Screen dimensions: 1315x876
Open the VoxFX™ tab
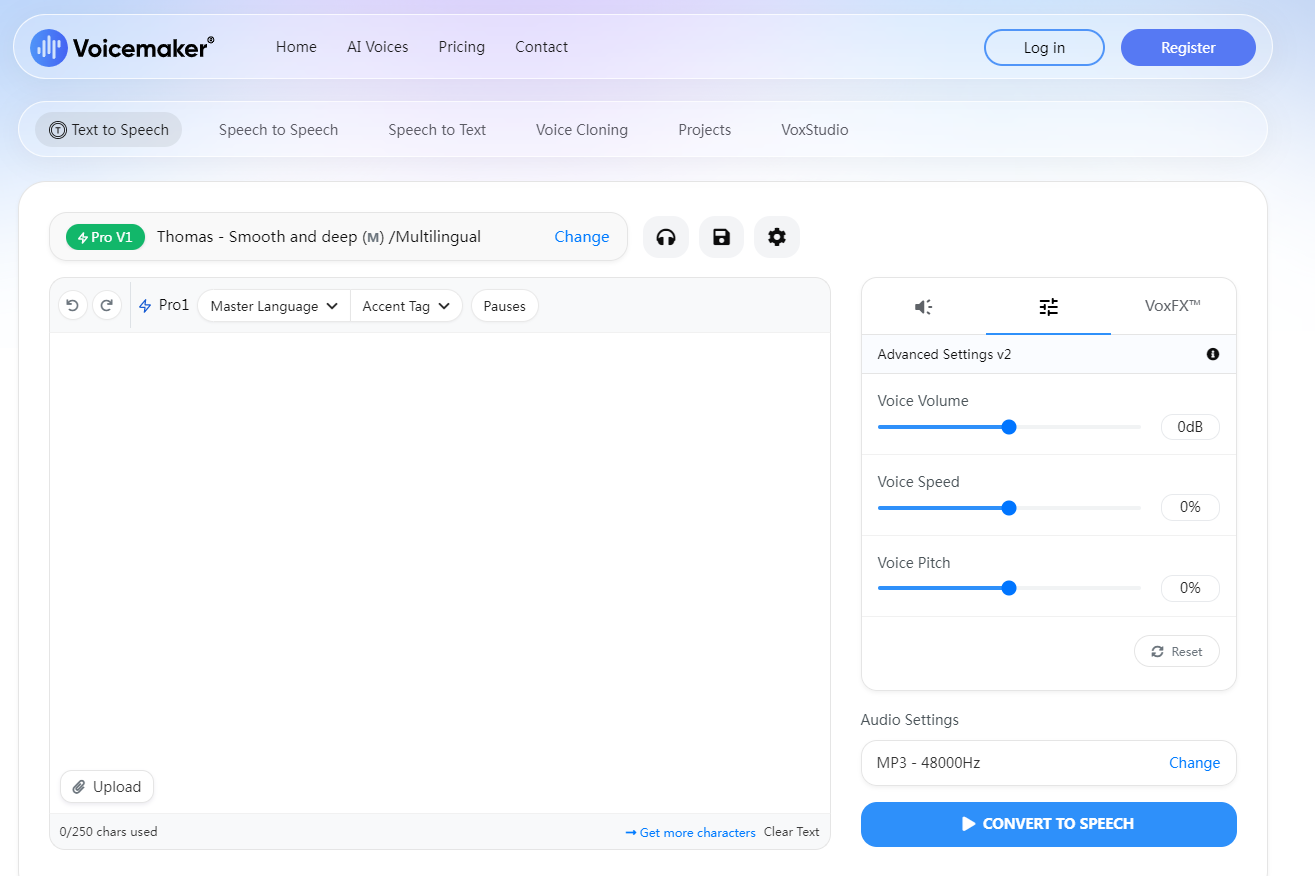pos(1173,306)
